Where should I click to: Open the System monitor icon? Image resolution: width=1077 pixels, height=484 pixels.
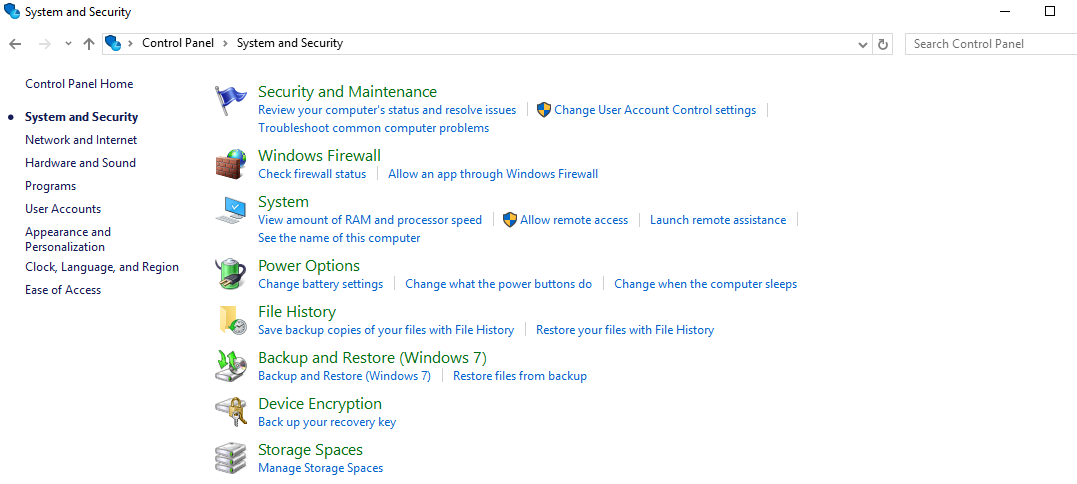pyautogui.click(x=230, y=211)
